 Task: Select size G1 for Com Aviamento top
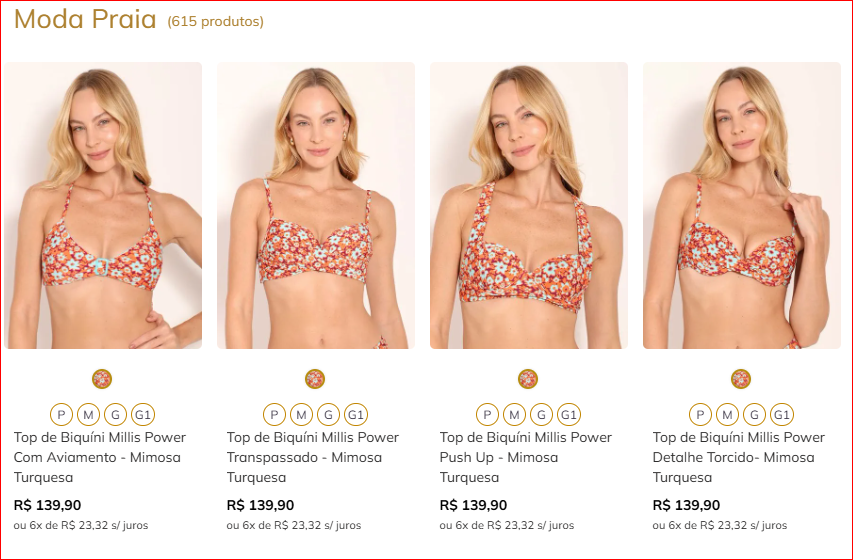click(143, 414)
